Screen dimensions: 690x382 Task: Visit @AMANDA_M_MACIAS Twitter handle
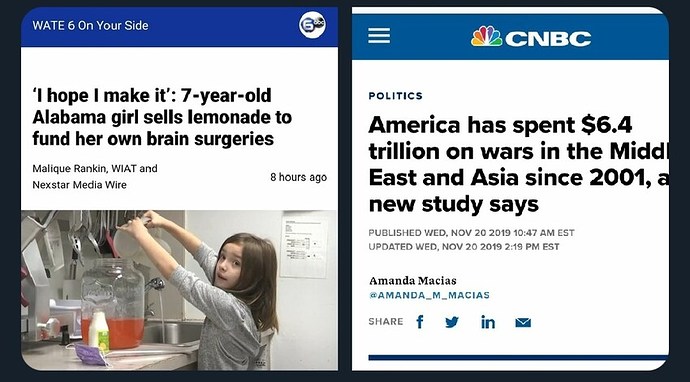pyautogui.click(x=429, y=295)
